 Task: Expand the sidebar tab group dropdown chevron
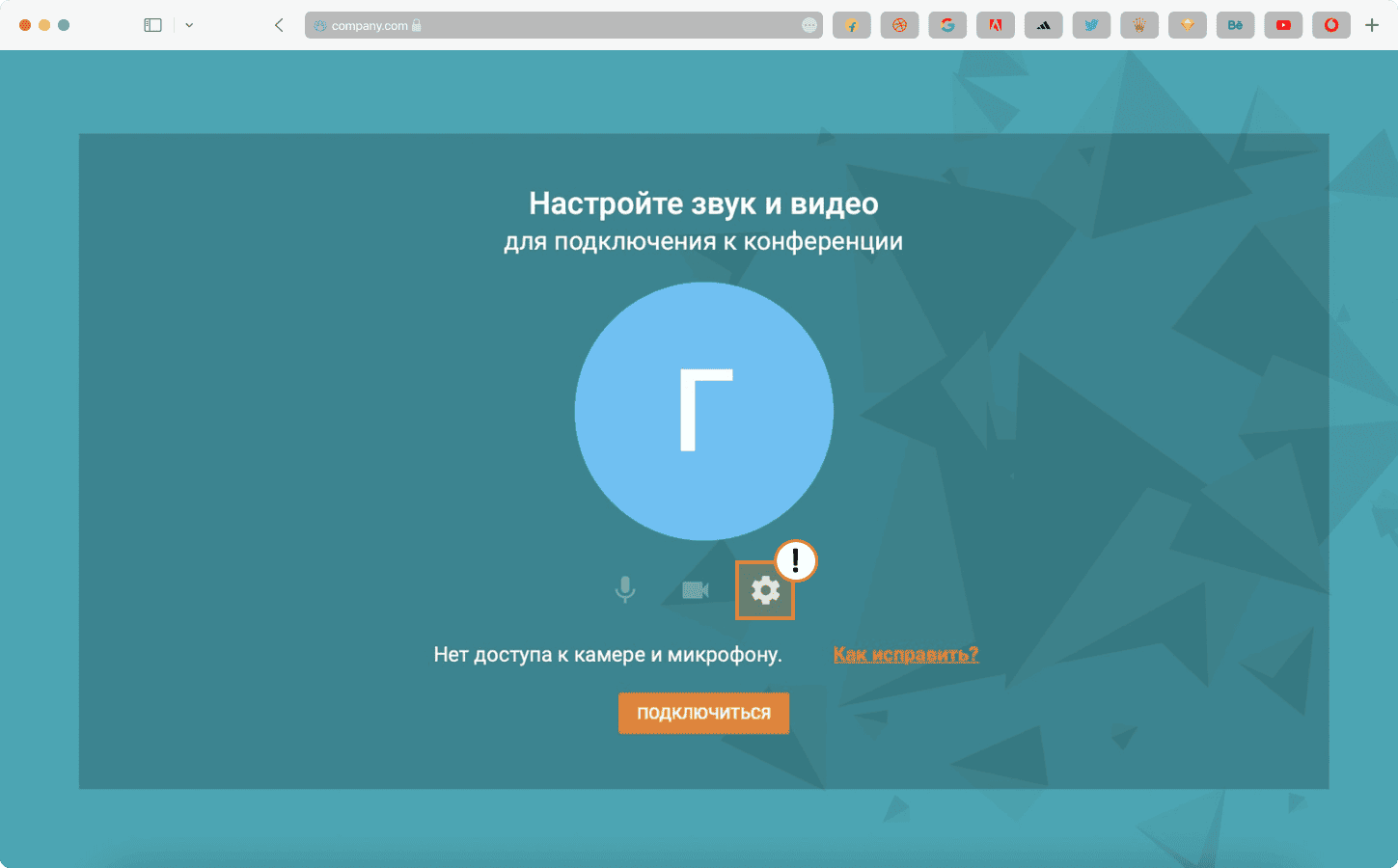tap(189, 25)
